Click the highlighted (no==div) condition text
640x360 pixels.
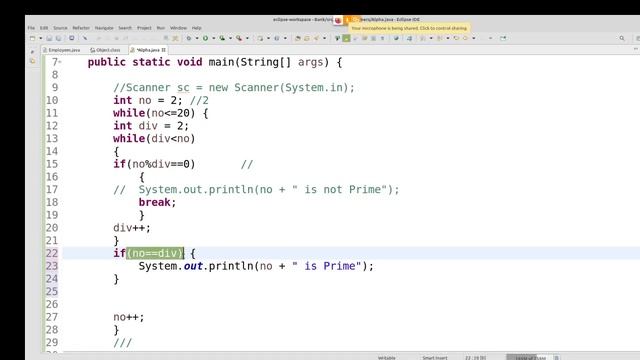pos(155,253)
